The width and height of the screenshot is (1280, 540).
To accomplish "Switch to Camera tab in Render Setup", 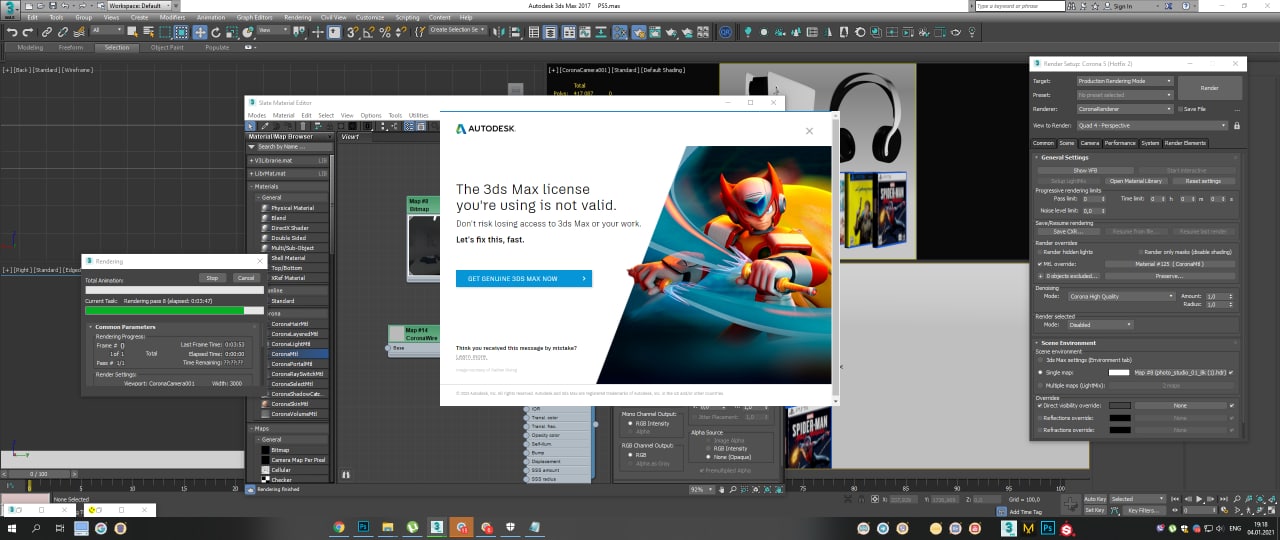I will click(1090, 143).
